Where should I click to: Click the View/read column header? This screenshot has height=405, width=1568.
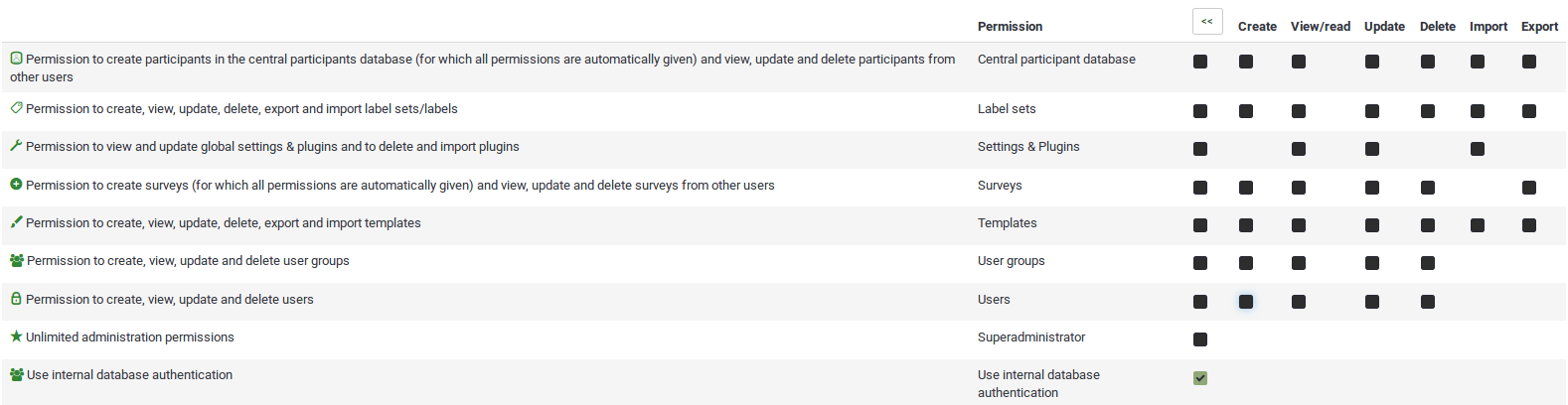(x=1320, y=27)
